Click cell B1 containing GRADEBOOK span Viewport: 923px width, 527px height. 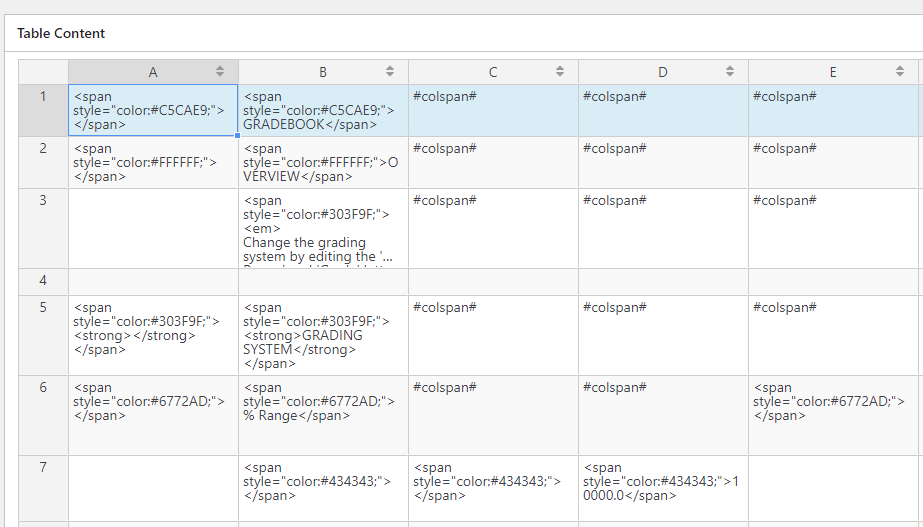323,110
